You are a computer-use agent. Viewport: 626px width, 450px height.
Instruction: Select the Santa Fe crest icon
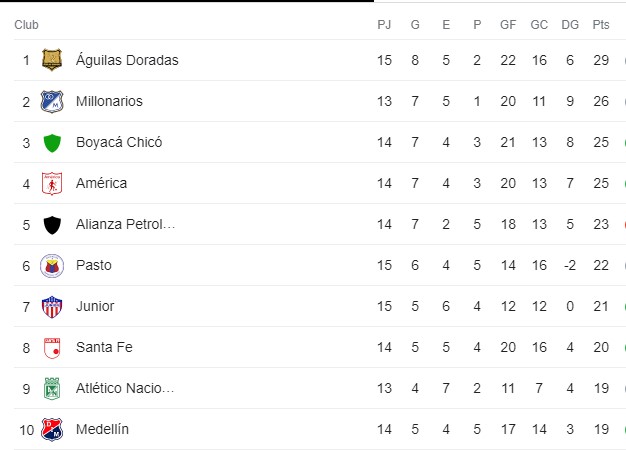[52, 348]
